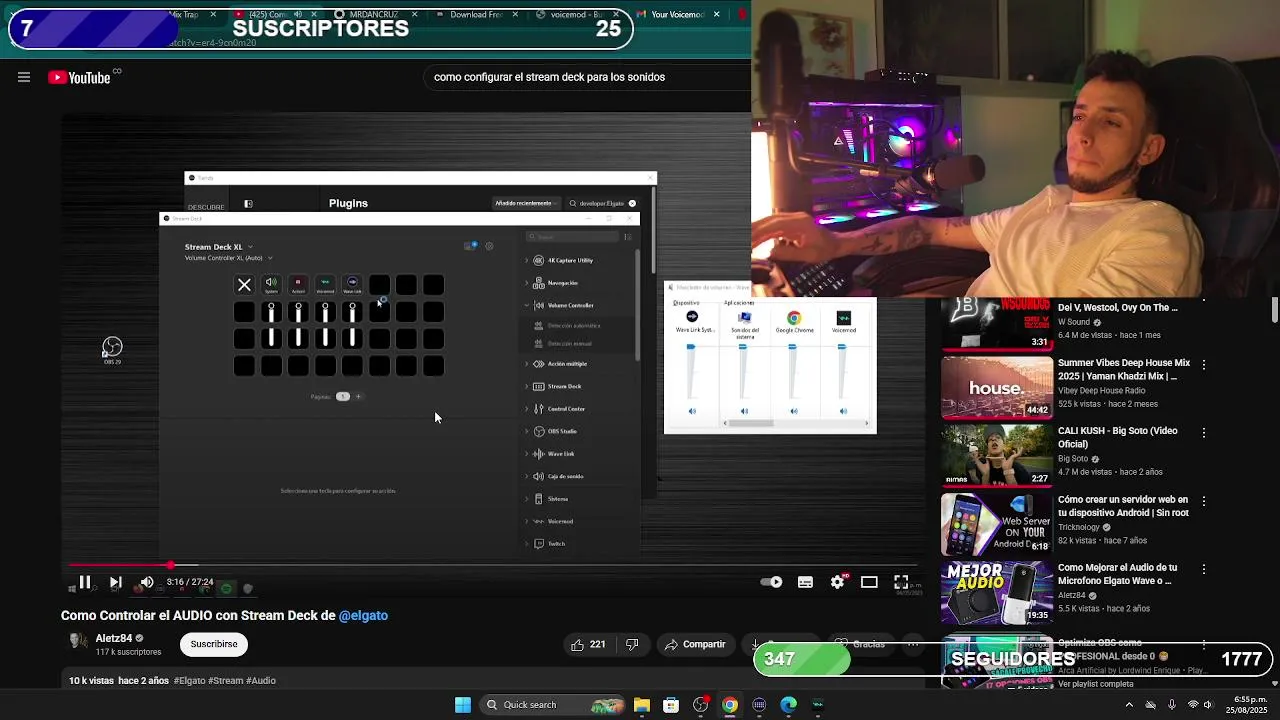Enter fullscreen on the video

coord(901,582)
